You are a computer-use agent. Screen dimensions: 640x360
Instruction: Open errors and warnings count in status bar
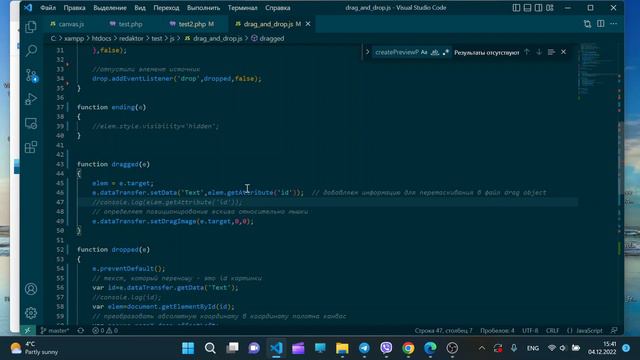(105, 330)
